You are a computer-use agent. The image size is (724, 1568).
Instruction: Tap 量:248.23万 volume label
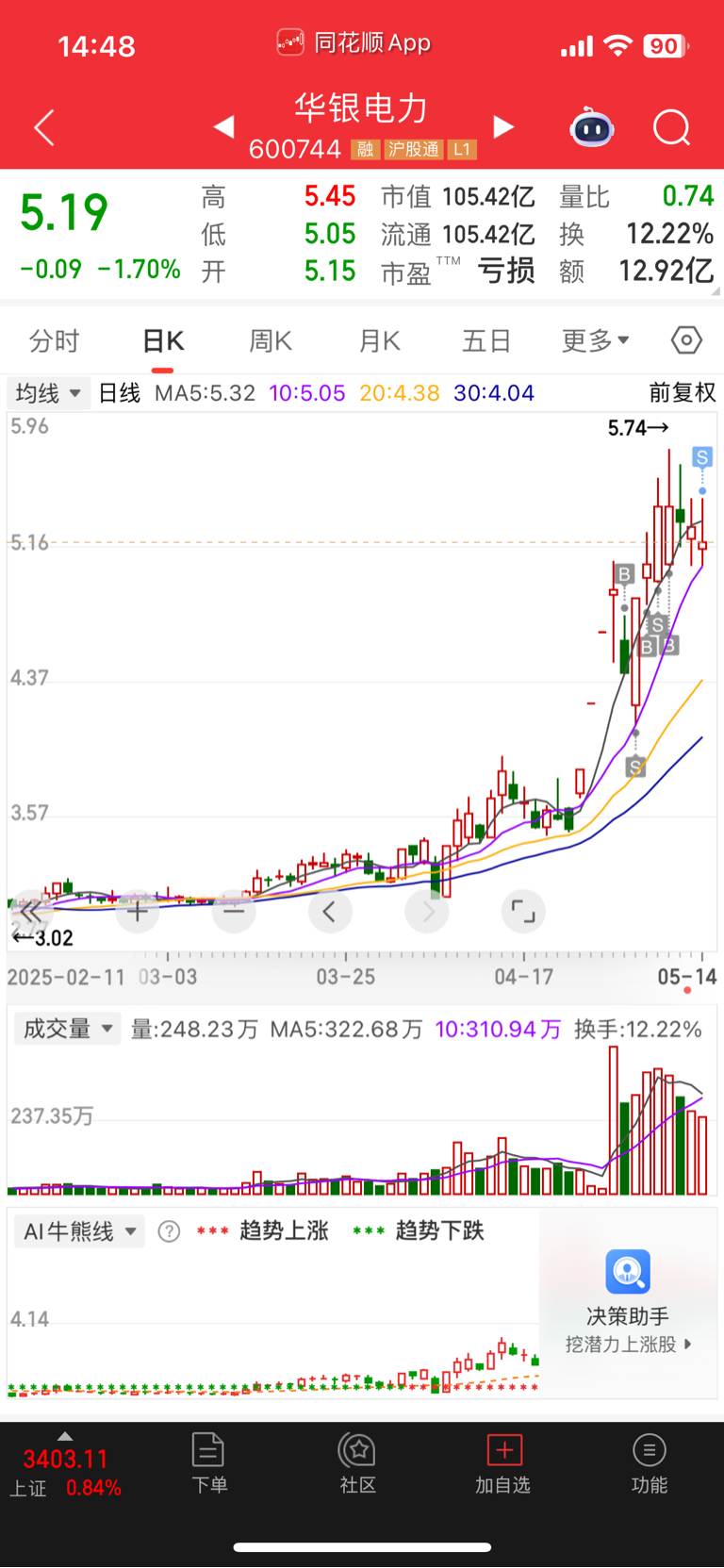coord(194,1029)
